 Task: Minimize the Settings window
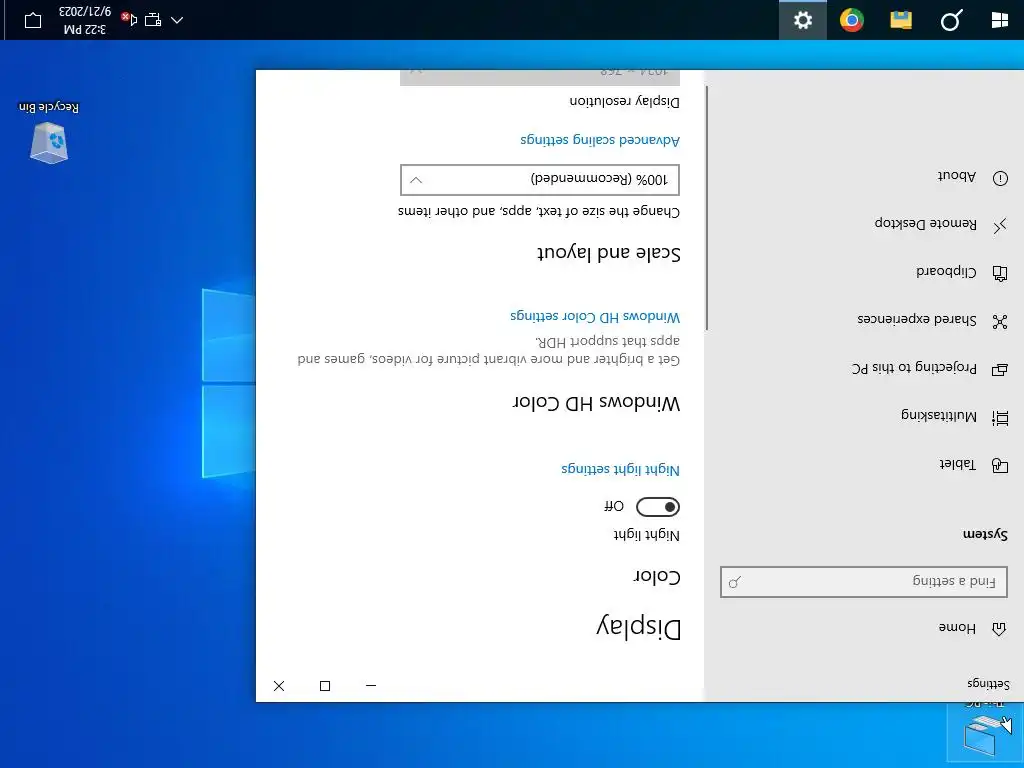pyautogui.click(x=371, y=686)
